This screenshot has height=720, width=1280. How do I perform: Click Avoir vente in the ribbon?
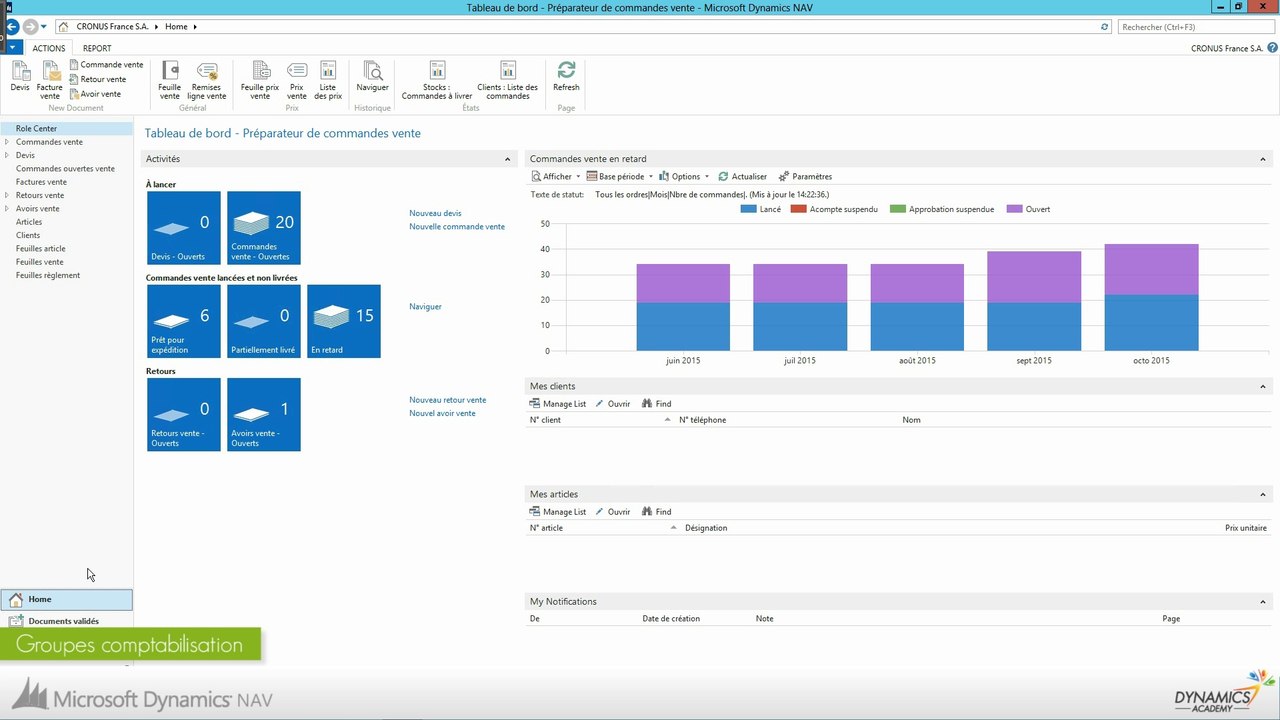(x=95, y=94)
